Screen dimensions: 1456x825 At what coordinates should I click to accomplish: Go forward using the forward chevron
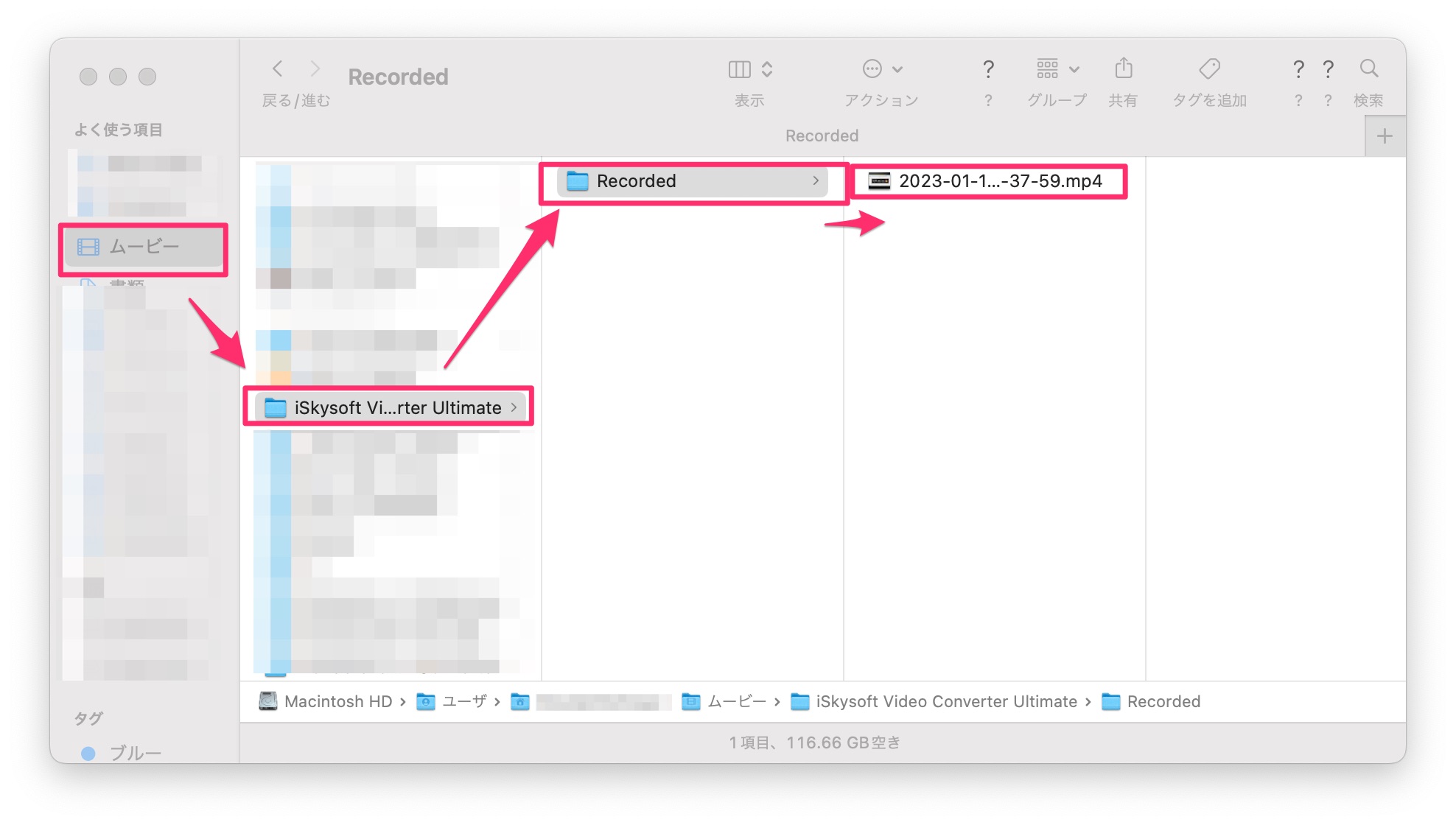click(x=315, y=69)
